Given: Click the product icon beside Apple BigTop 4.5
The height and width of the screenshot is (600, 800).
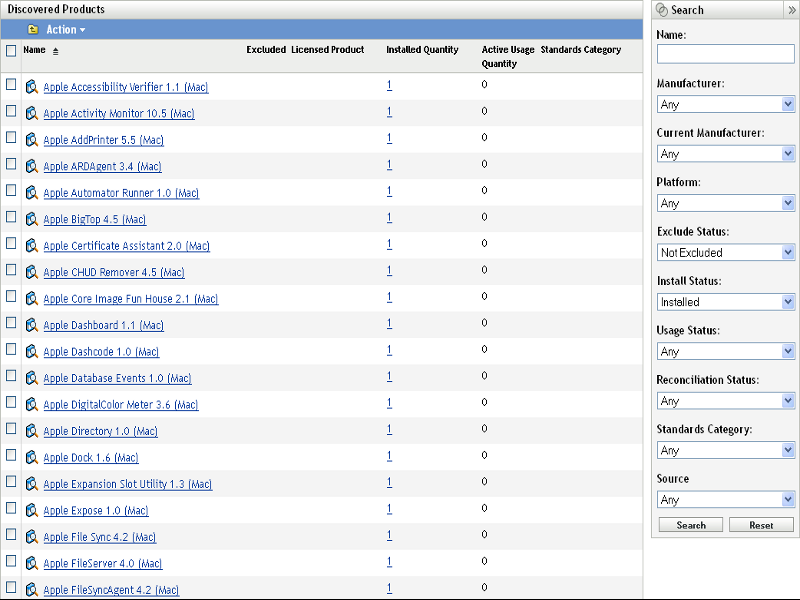Looking at the screenshot, I should [32, 219].
